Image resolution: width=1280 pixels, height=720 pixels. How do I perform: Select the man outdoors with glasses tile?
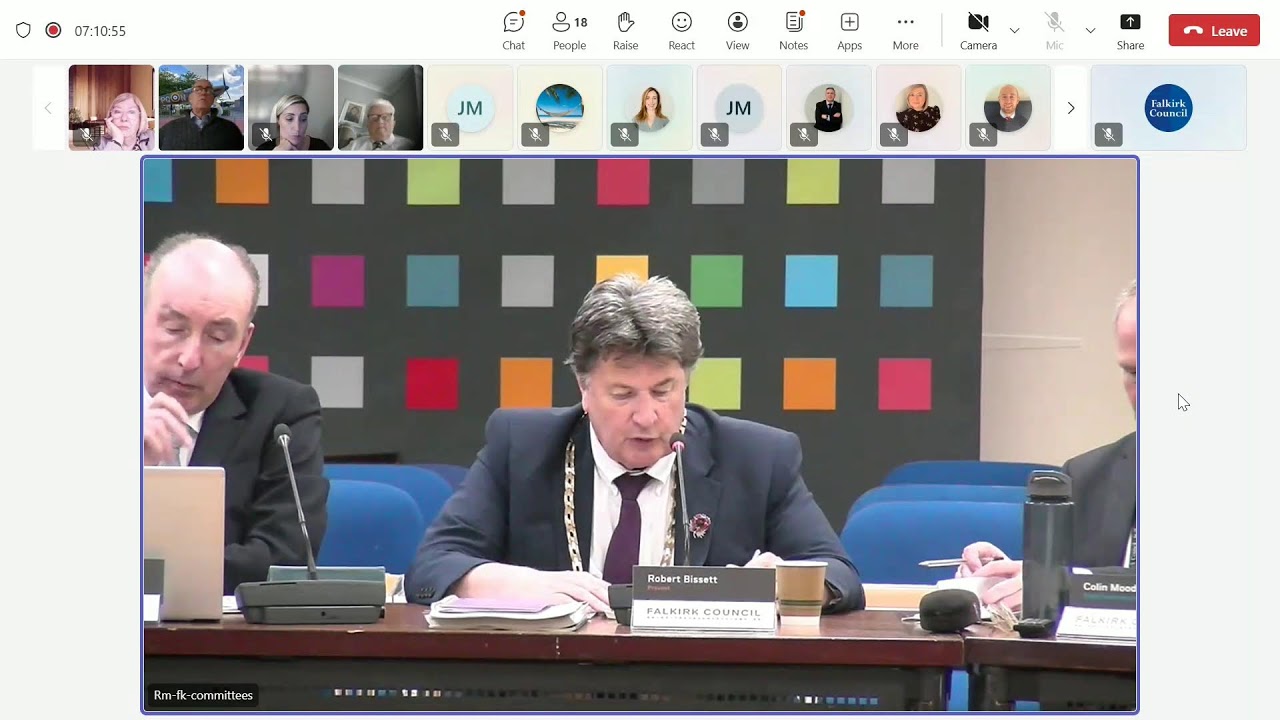tap(201, 108)
